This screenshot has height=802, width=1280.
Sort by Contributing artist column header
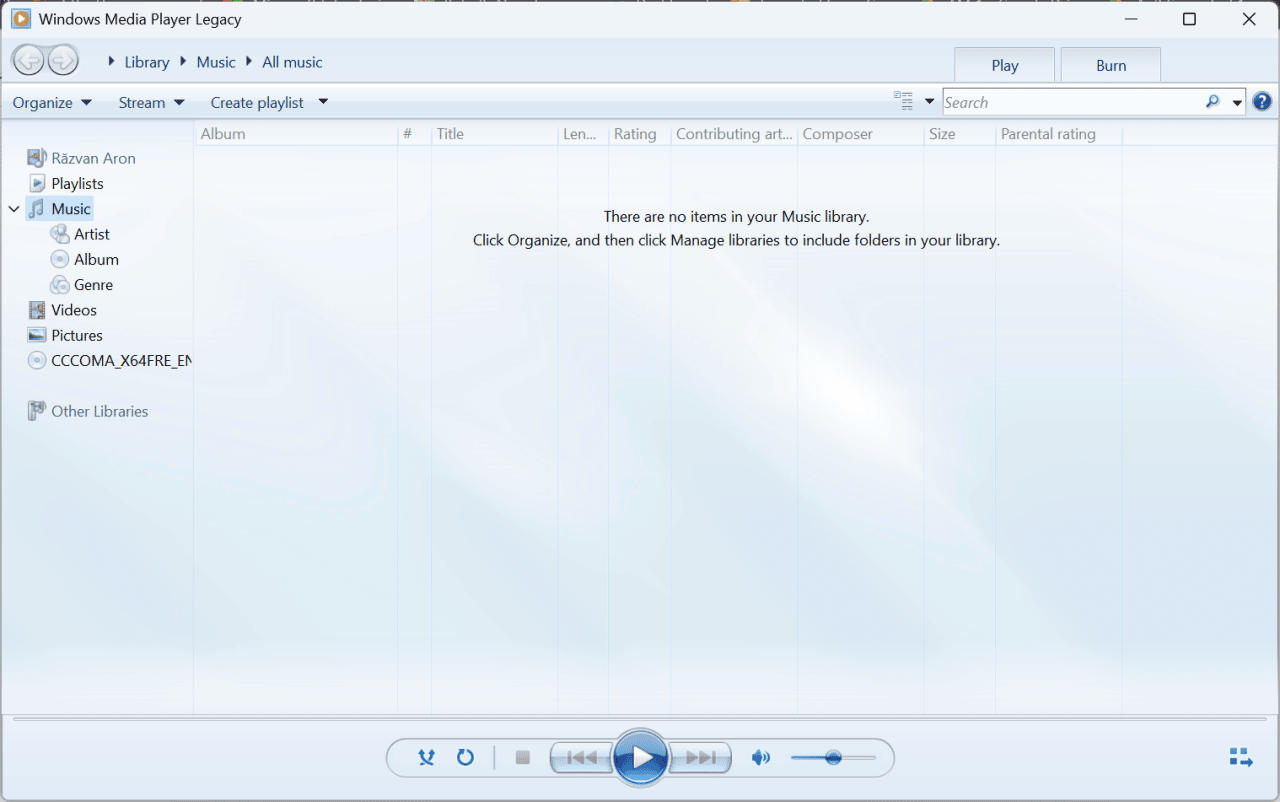click(x=733, y=134)
